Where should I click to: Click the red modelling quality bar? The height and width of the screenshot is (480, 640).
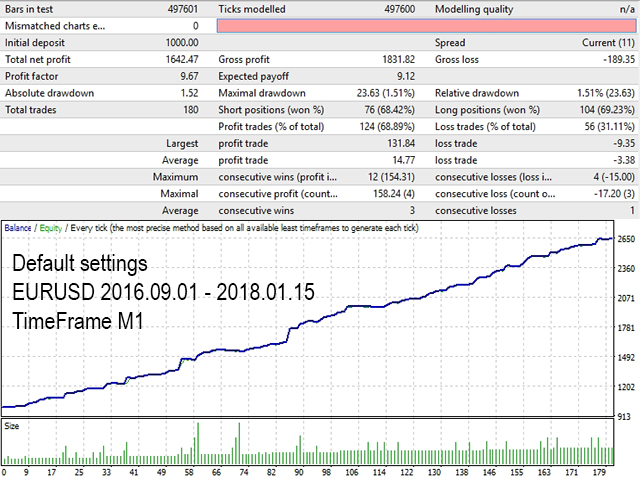pos(426,26)
